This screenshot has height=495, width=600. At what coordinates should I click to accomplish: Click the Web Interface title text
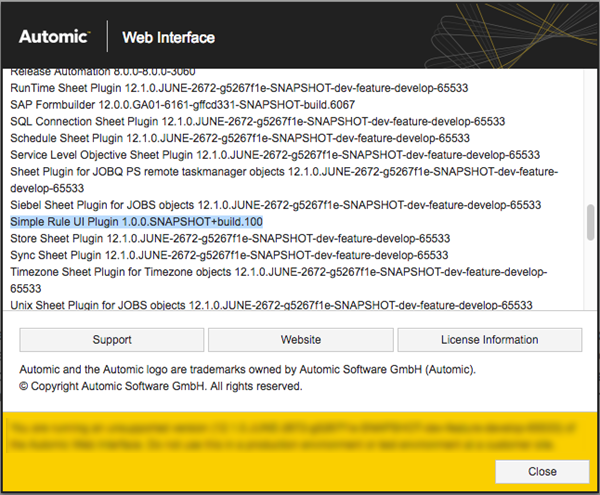tap(168, 38)
